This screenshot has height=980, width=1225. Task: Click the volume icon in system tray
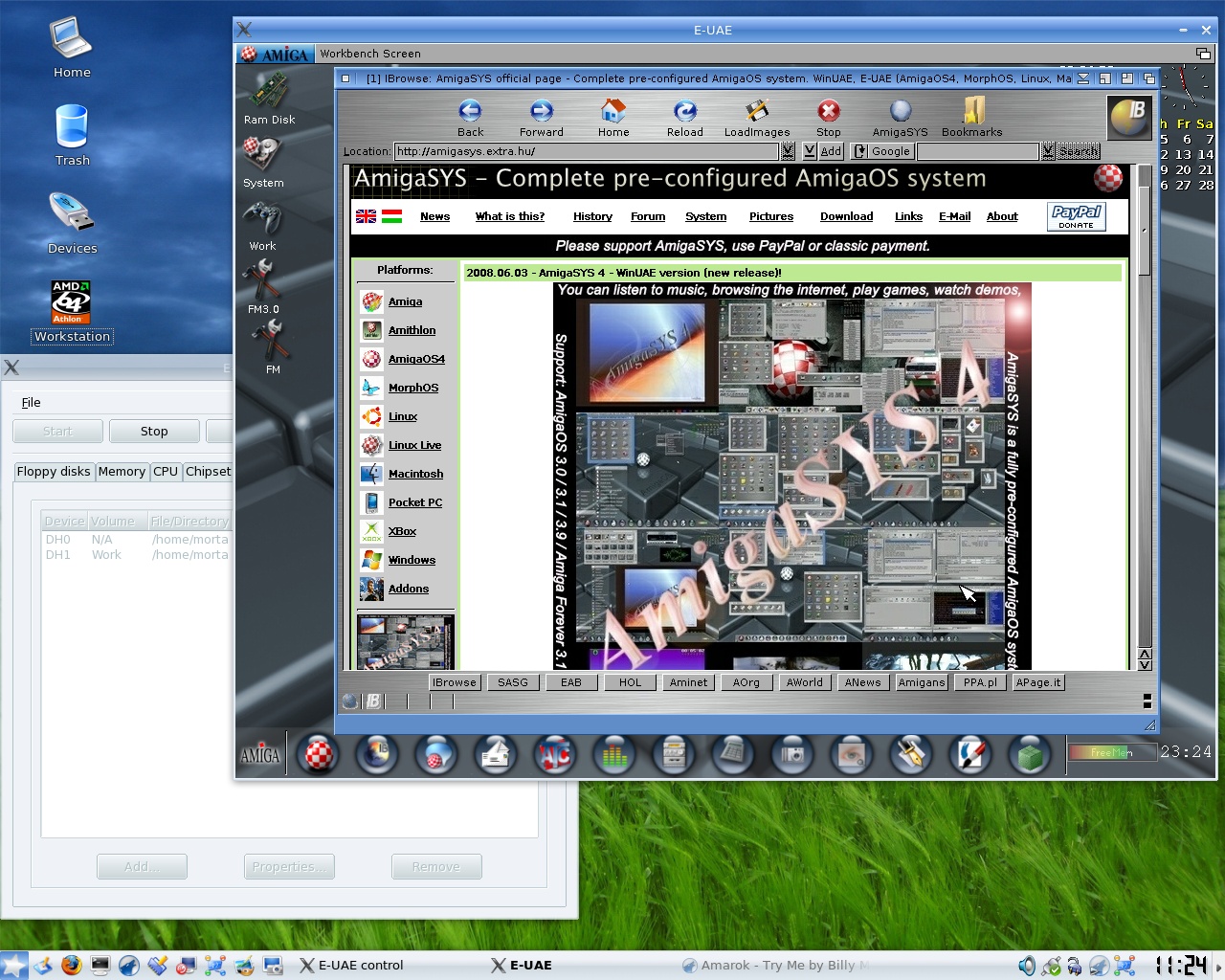coord(1027,966)
